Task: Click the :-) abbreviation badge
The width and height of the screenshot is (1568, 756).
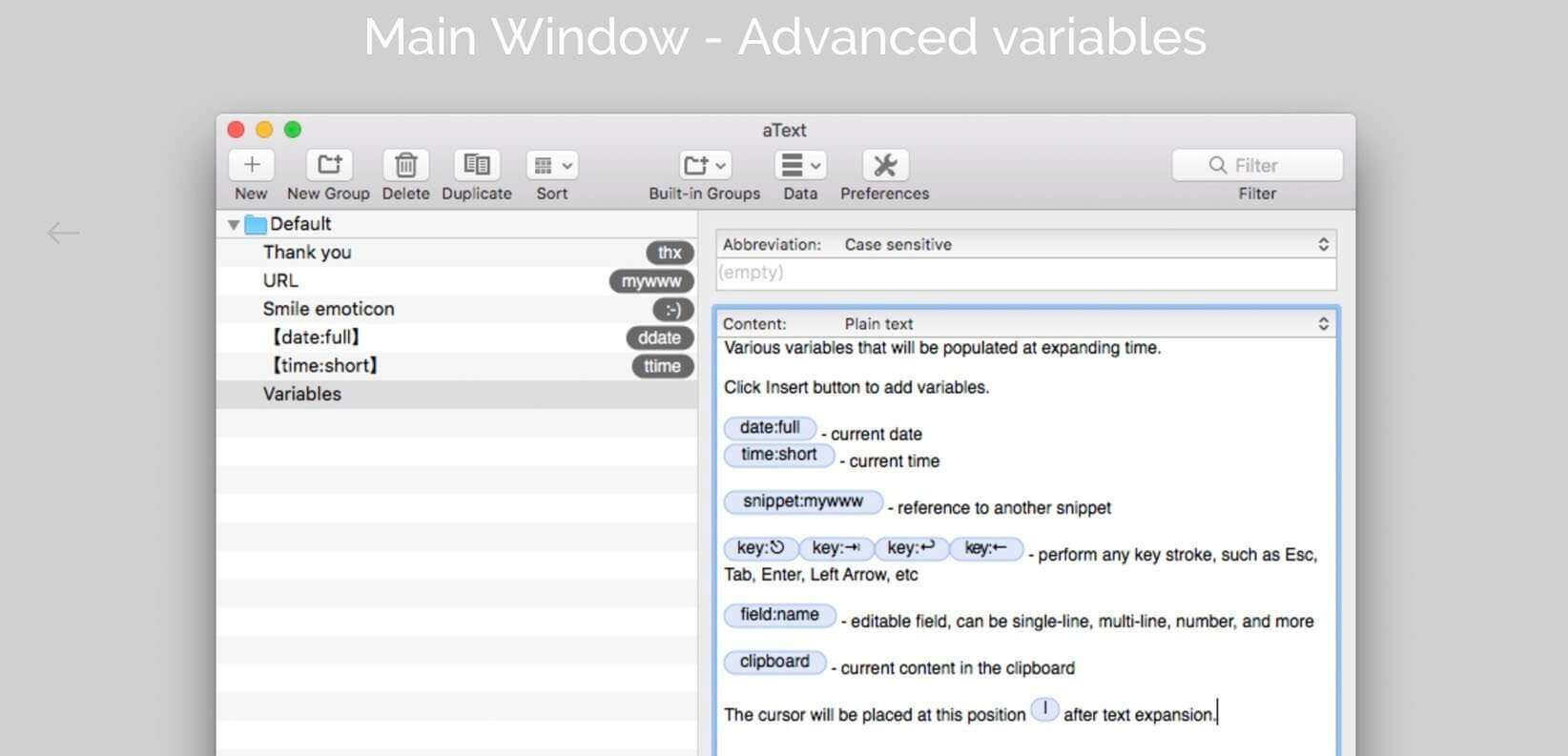Action: pyautogui.click(x=672, y=310)
